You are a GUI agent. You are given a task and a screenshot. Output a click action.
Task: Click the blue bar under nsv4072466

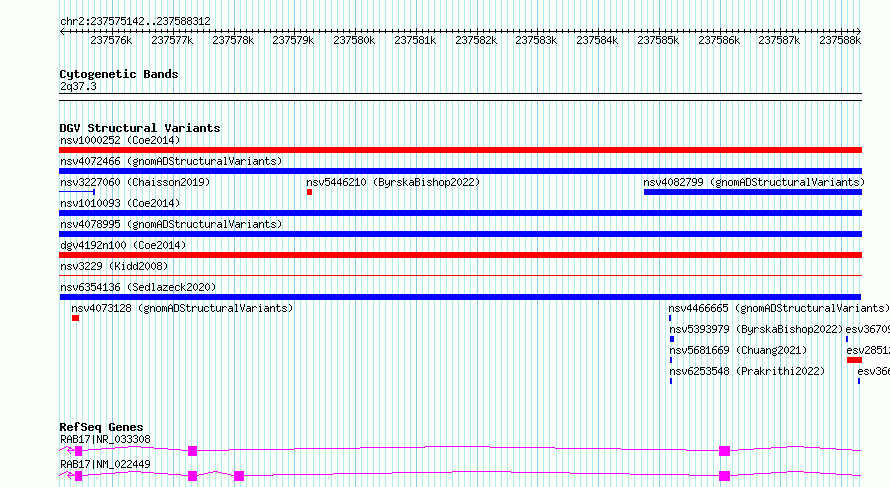pos(460,171)
